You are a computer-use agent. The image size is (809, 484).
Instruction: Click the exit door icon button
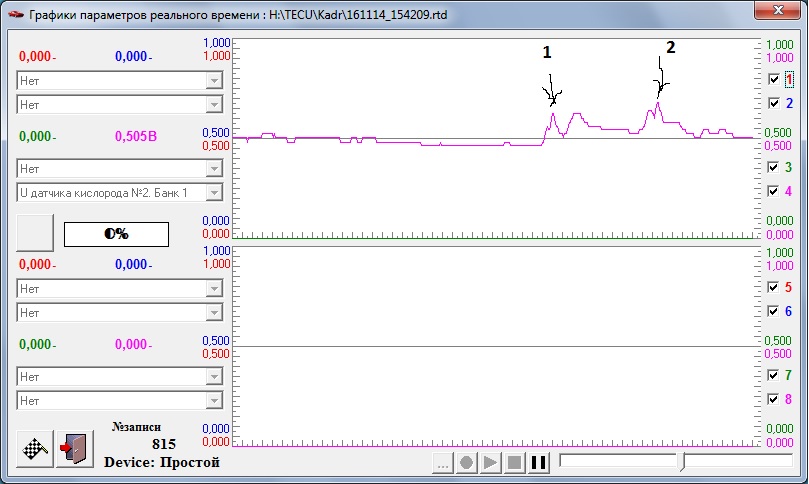tap(75, 448)
